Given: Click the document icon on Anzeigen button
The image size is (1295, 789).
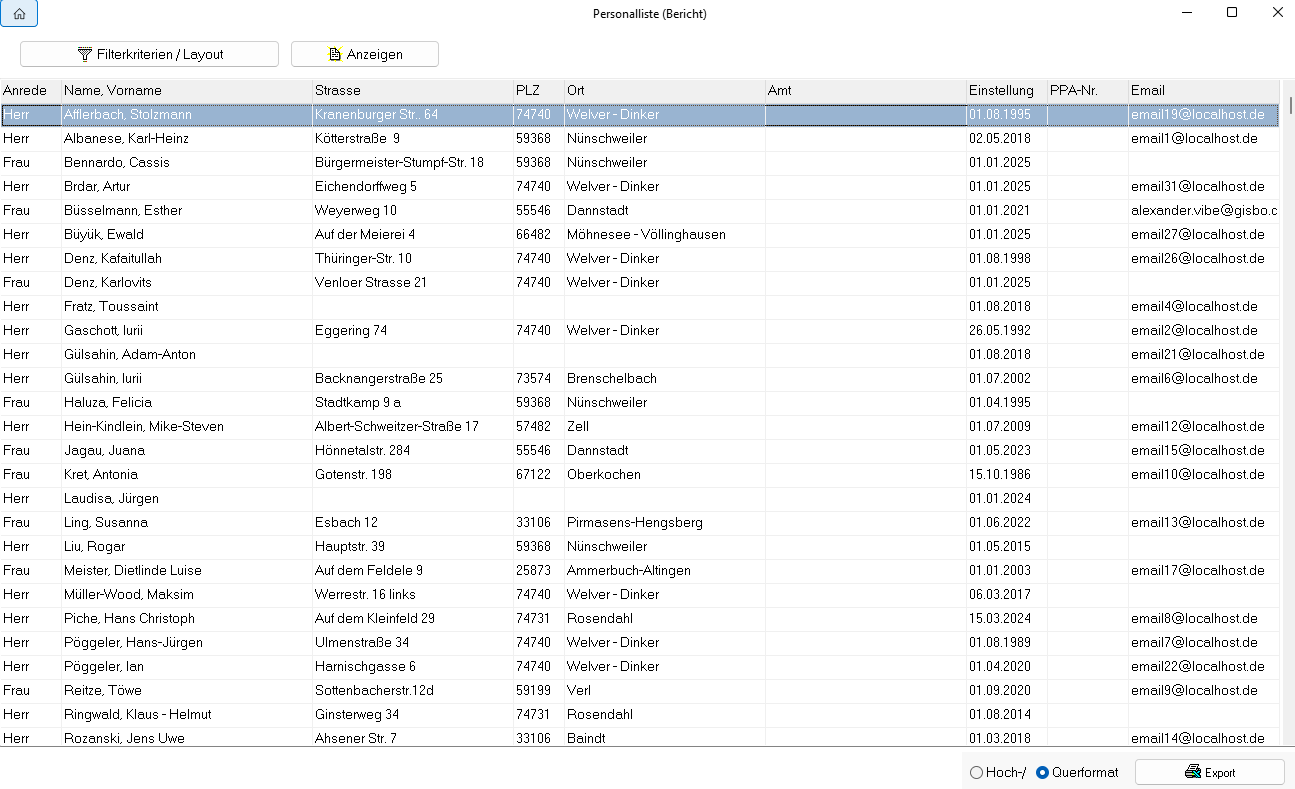Looking at the screenshot, I should pyautogui.click(x=335, y=54).
